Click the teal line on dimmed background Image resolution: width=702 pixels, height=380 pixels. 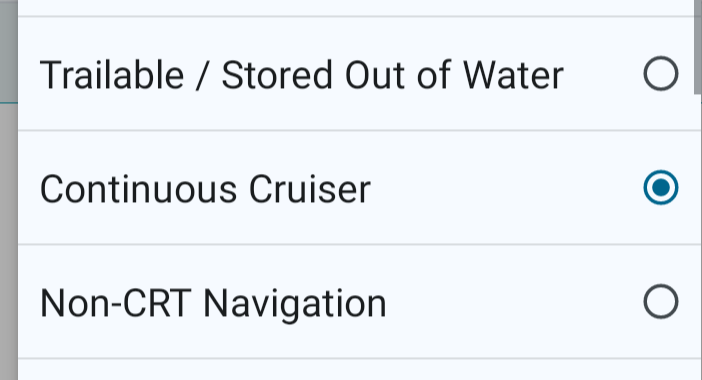pyautogui.click(x=9, y=103)
